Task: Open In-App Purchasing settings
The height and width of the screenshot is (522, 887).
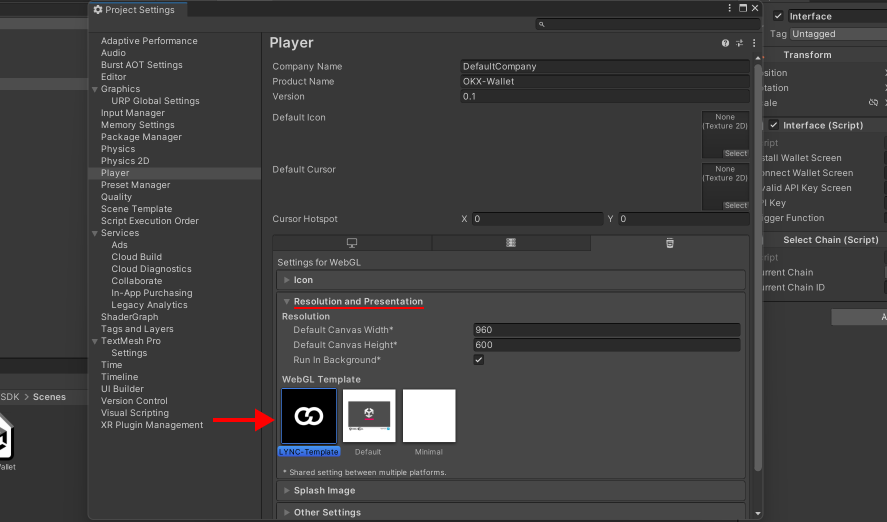Action: pyautogui.click(x=152, y=293)
